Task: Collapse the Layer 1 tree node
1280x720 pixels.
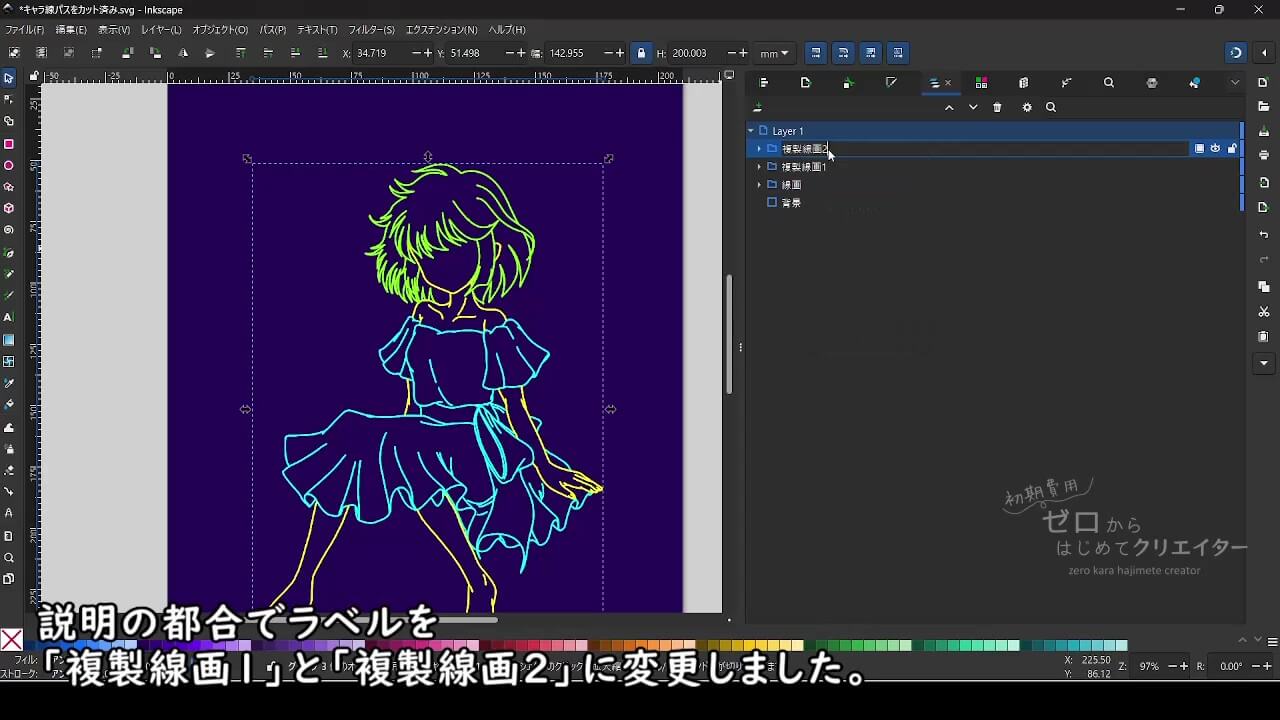Action: tap(751, 131)
